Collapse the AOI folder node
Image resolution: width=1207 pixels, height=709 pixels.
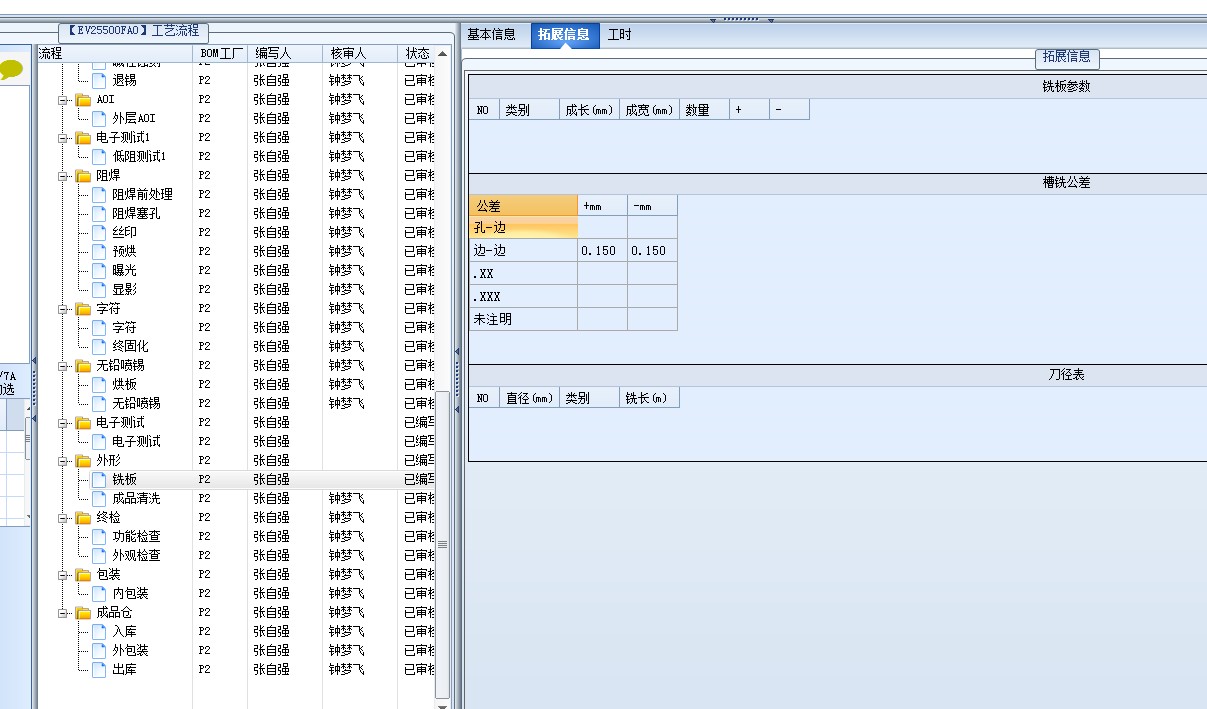tap(64, 99)
